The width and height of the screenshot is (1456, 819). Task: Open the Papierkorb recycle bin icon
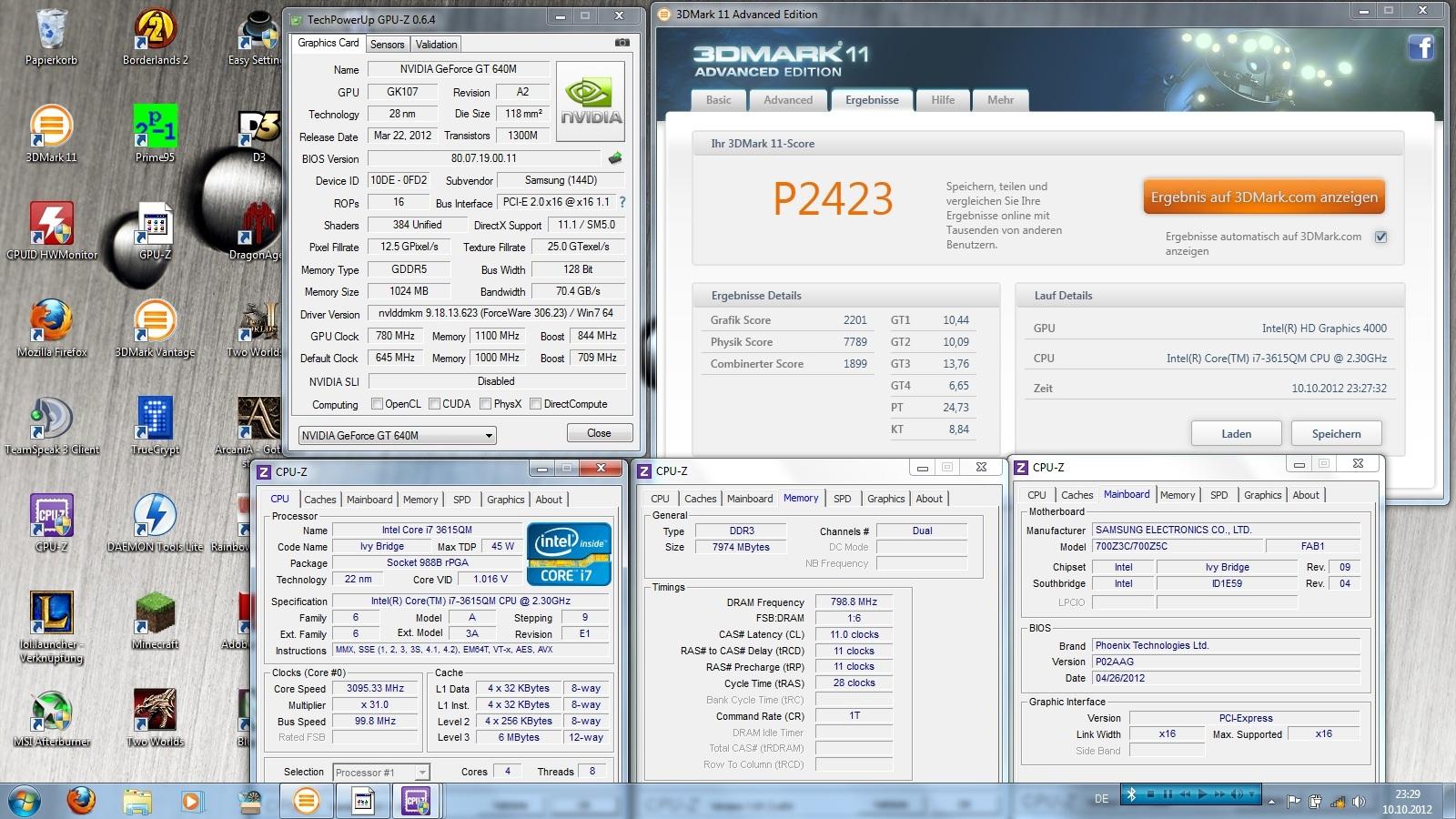52,36
